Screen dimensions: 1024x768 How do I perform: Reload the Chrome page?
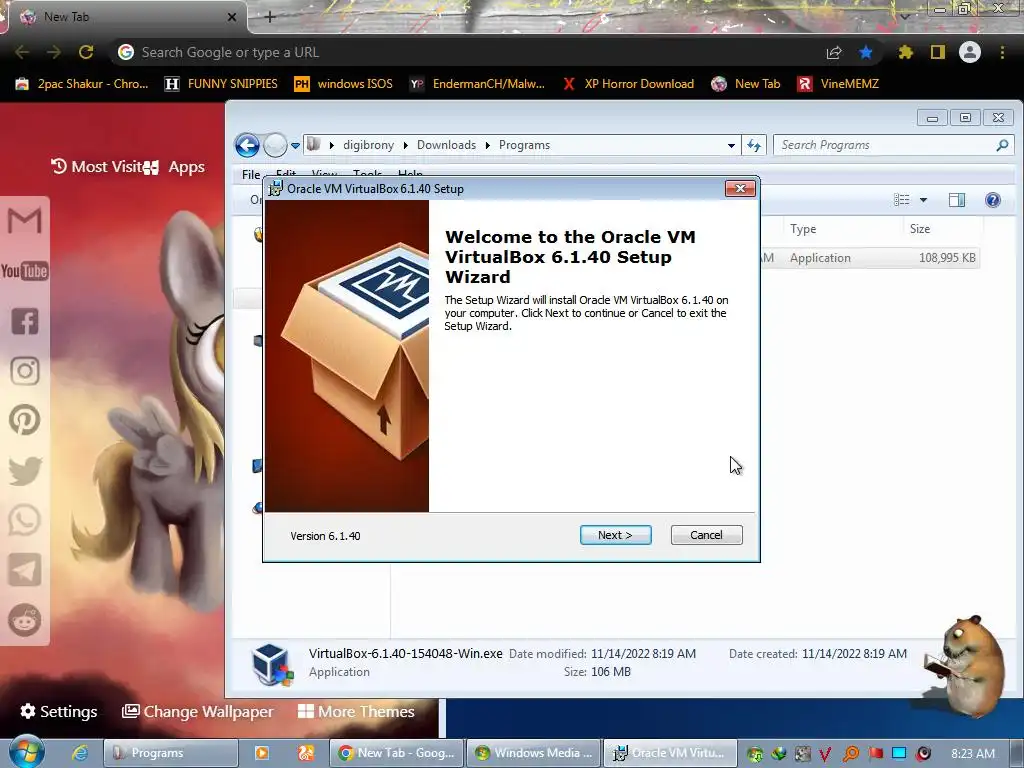86,52
